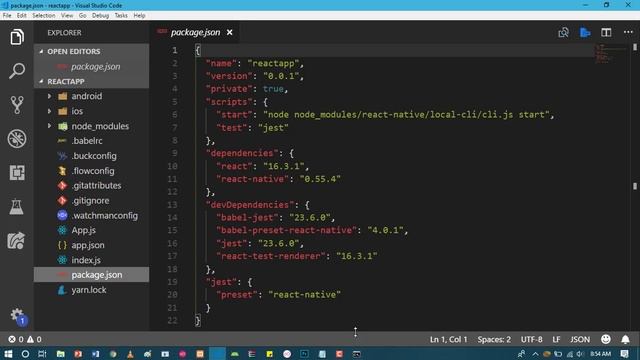Change LF end of line sequence
Image resolution: width=640 pixels, height=360 pixels.
[556, 339]
